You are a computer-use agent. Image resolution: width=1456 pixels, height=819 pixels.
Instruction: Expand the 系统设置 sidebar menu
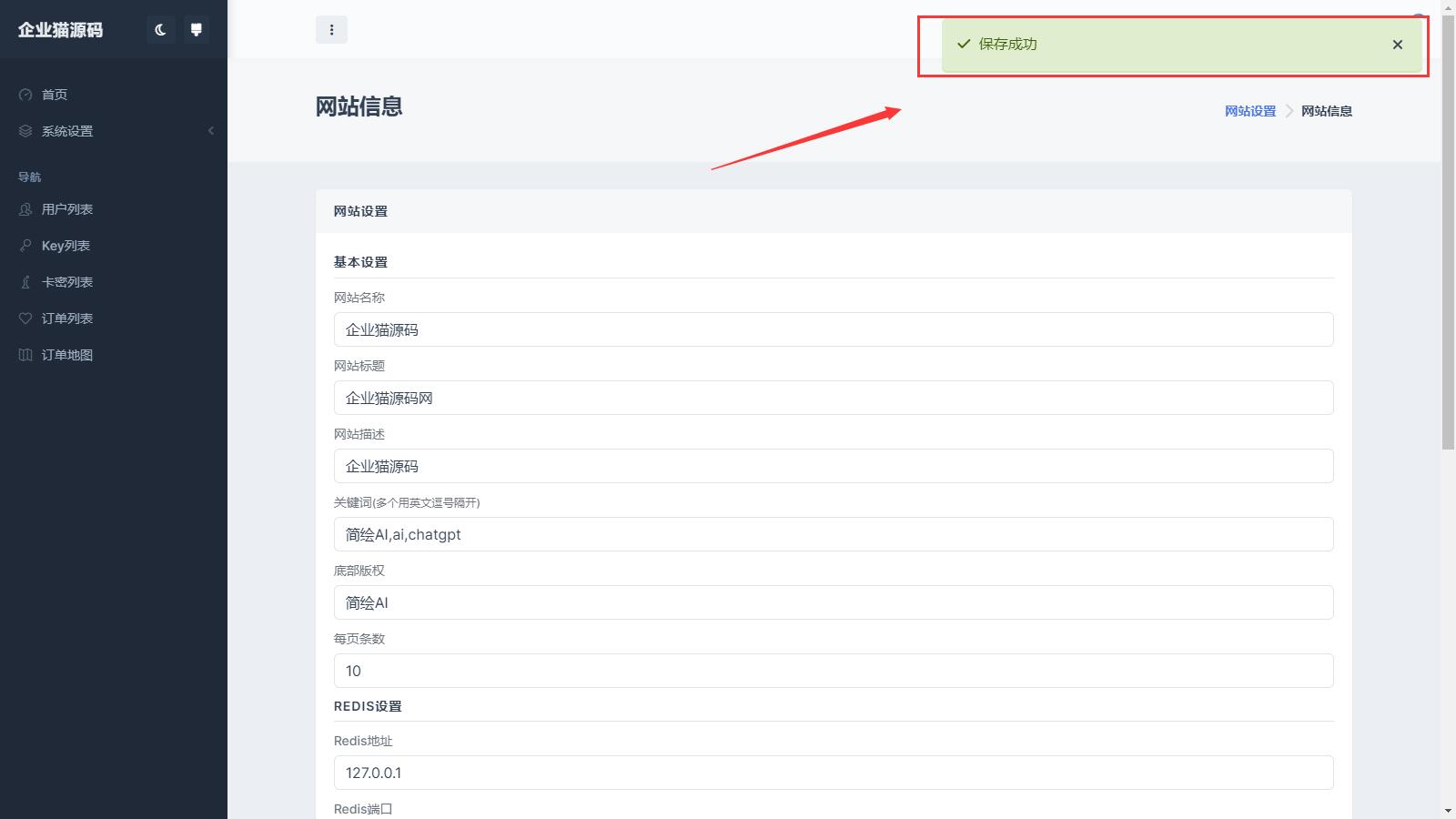point(67,131)
